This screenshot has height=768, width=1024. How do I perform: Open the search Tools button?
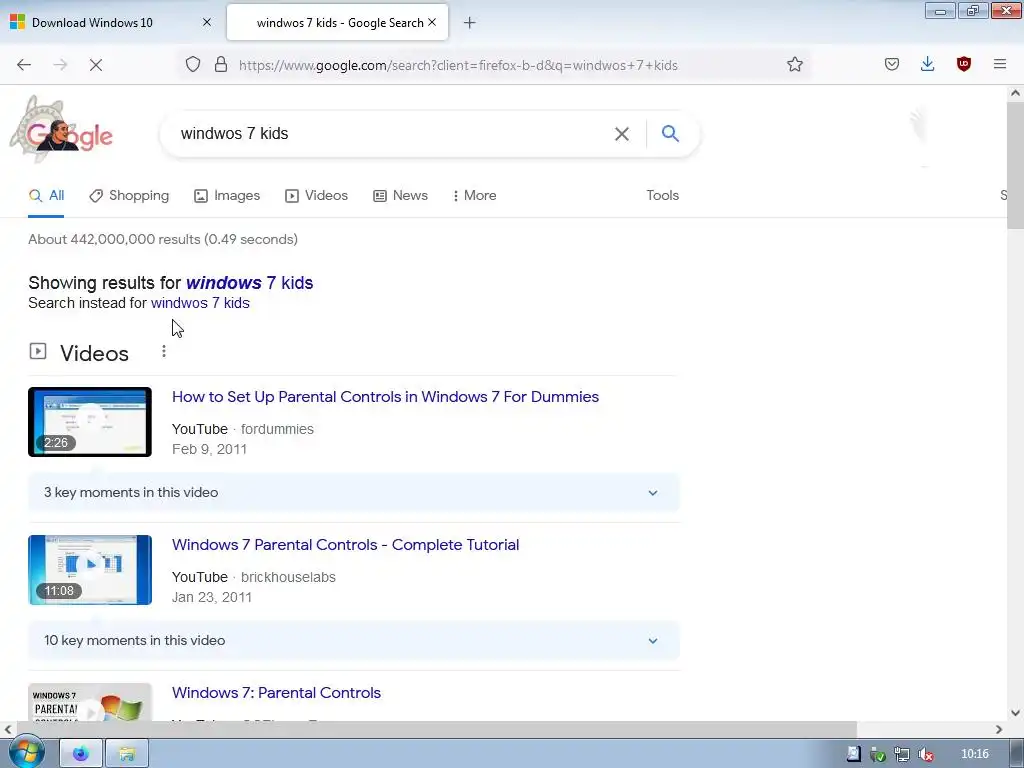tap(662, 195)
